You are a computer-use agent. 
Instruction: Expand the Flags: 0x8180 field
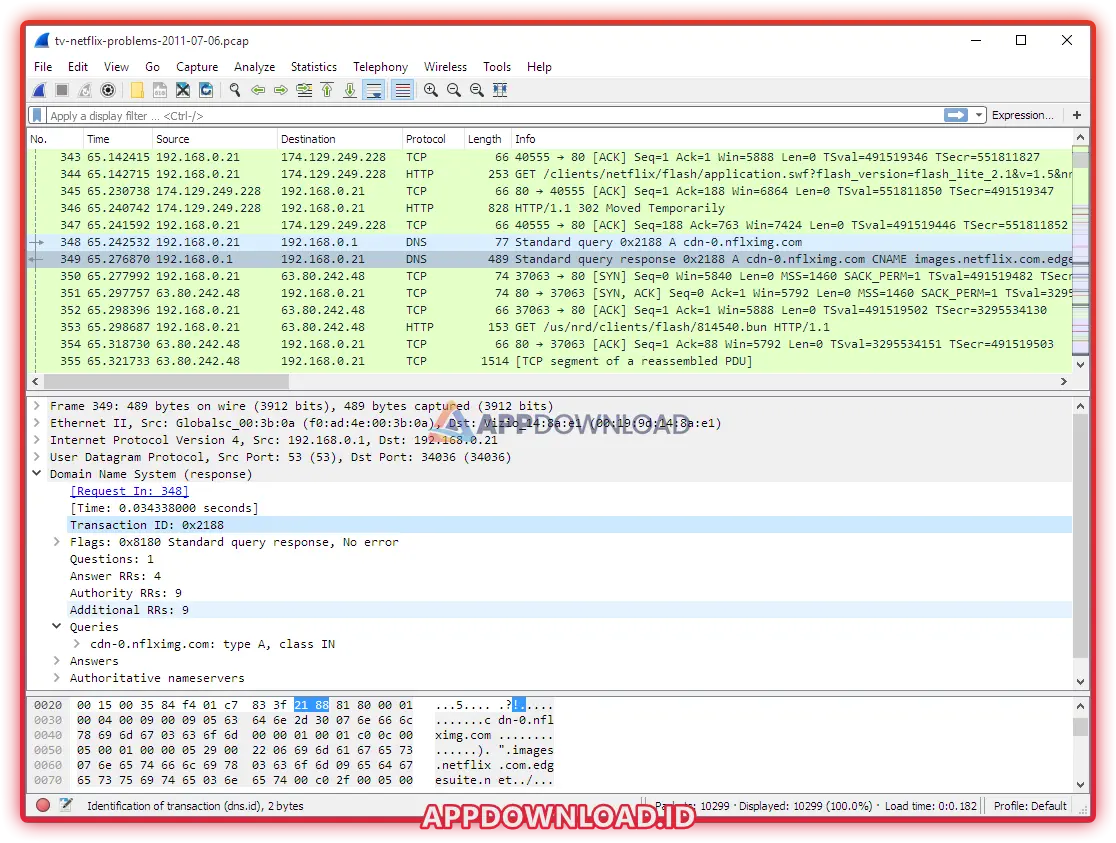57,542
